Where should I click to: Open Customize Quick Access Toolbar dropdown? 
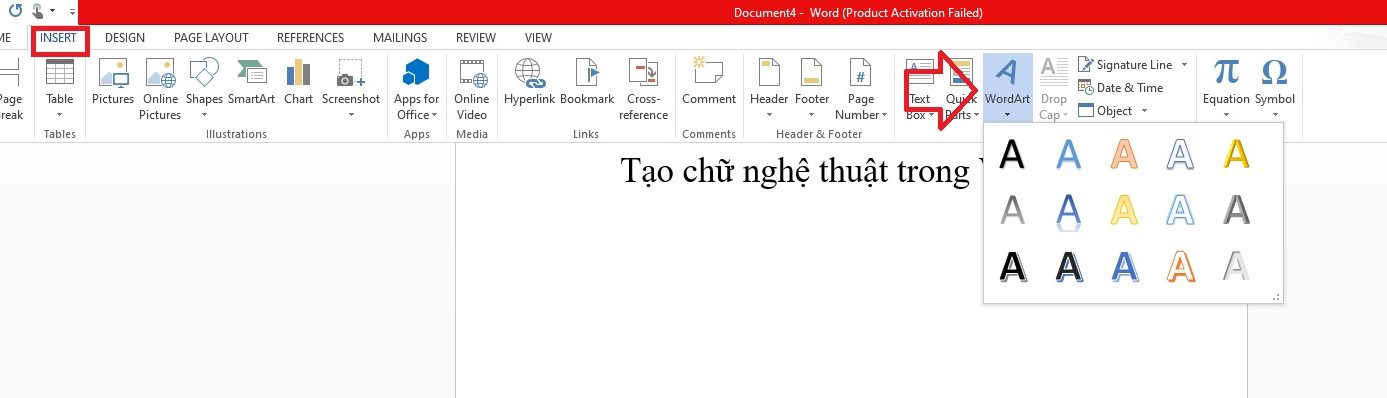pos(72,11)
